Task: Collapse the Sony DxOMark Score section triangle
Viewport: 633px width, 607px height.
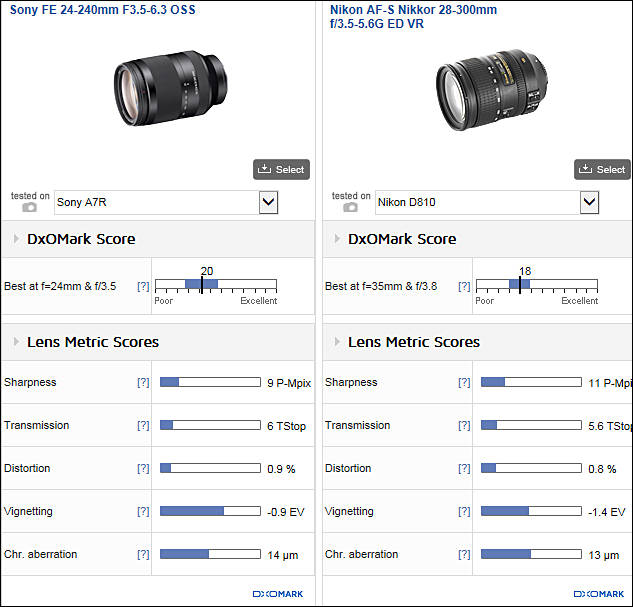Action: 16,239
